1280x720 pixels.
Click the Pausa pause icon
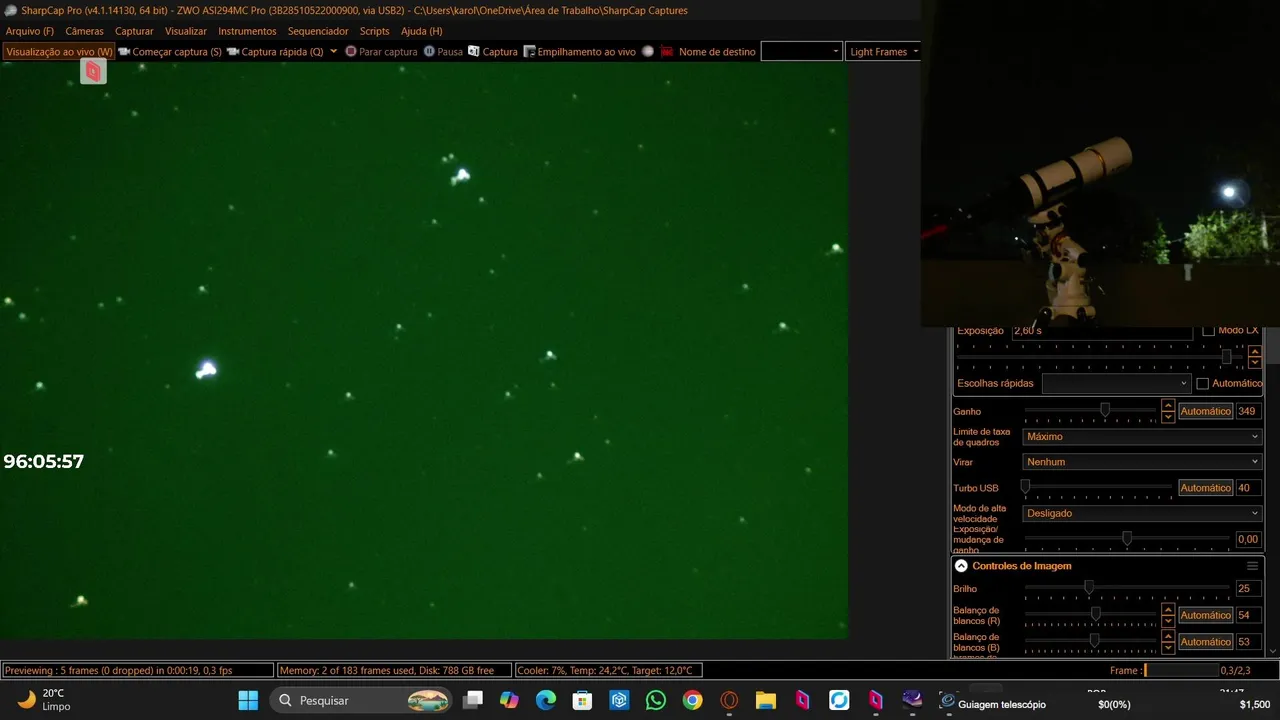[429, 52]
